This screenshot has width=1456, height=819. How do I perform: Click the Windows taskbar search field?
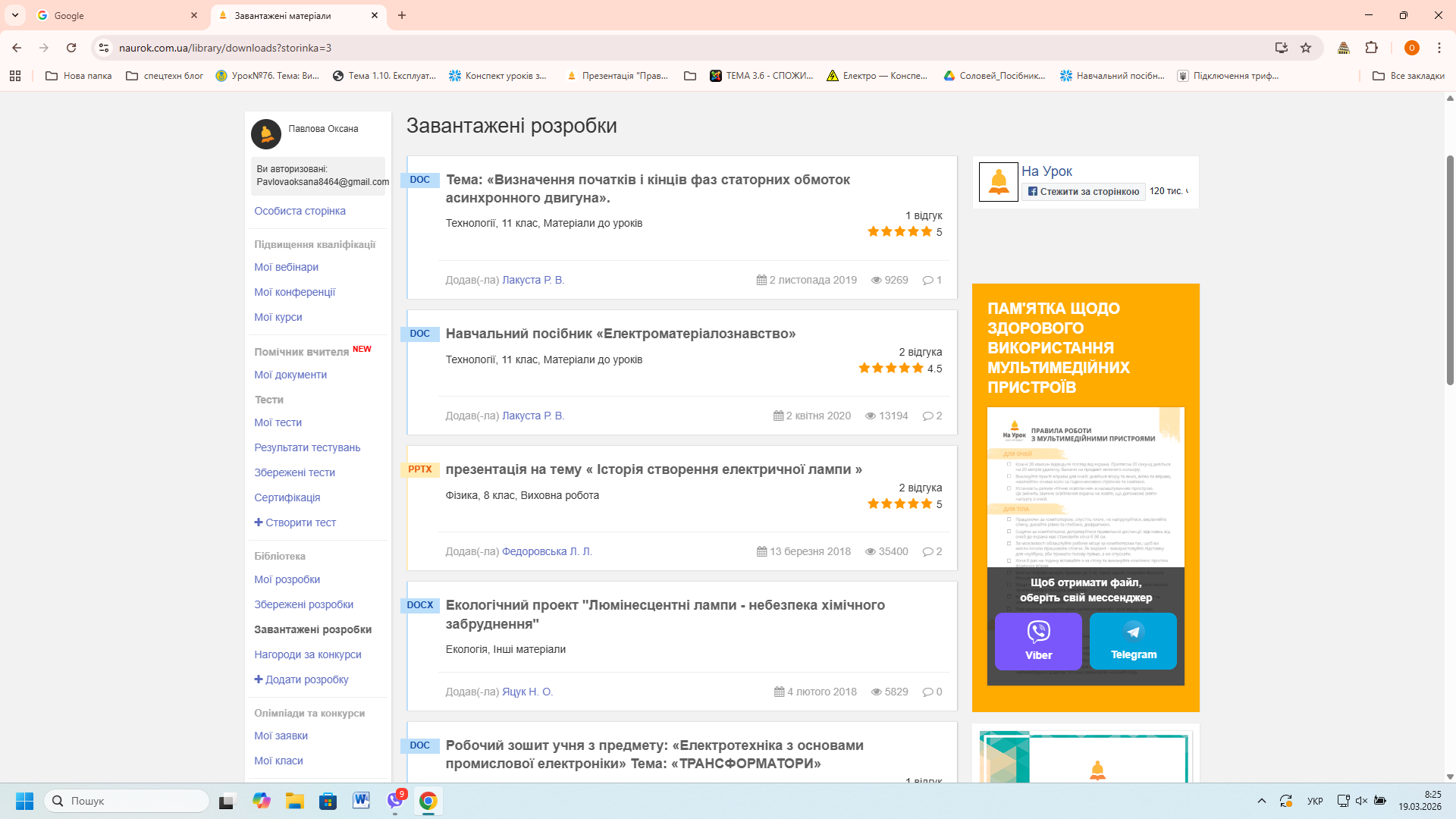tap(127, 801)
